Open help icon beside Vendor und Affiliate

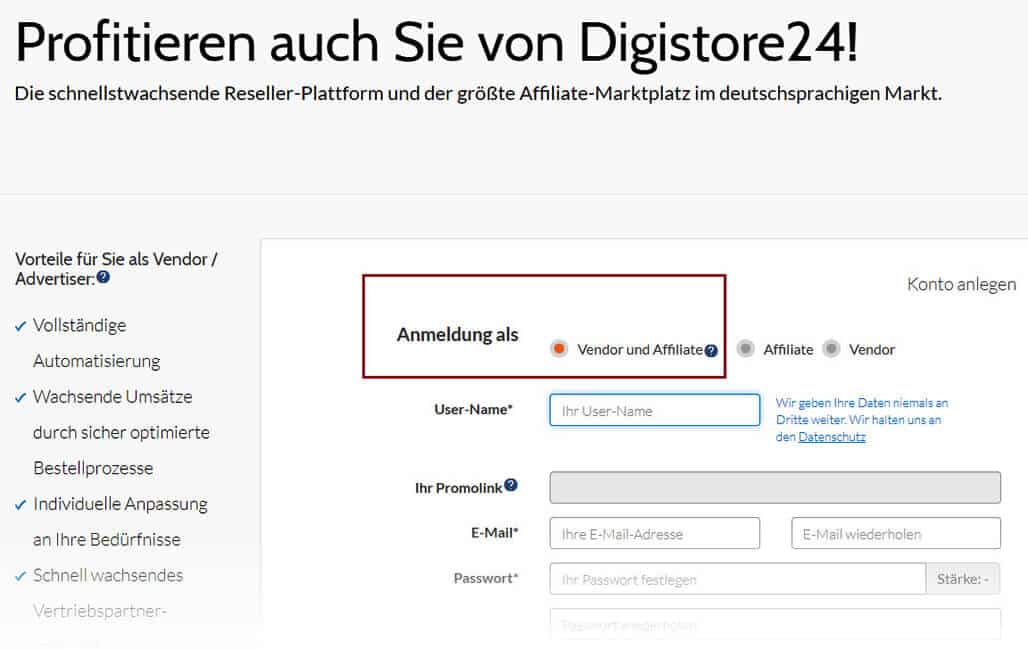711,351
